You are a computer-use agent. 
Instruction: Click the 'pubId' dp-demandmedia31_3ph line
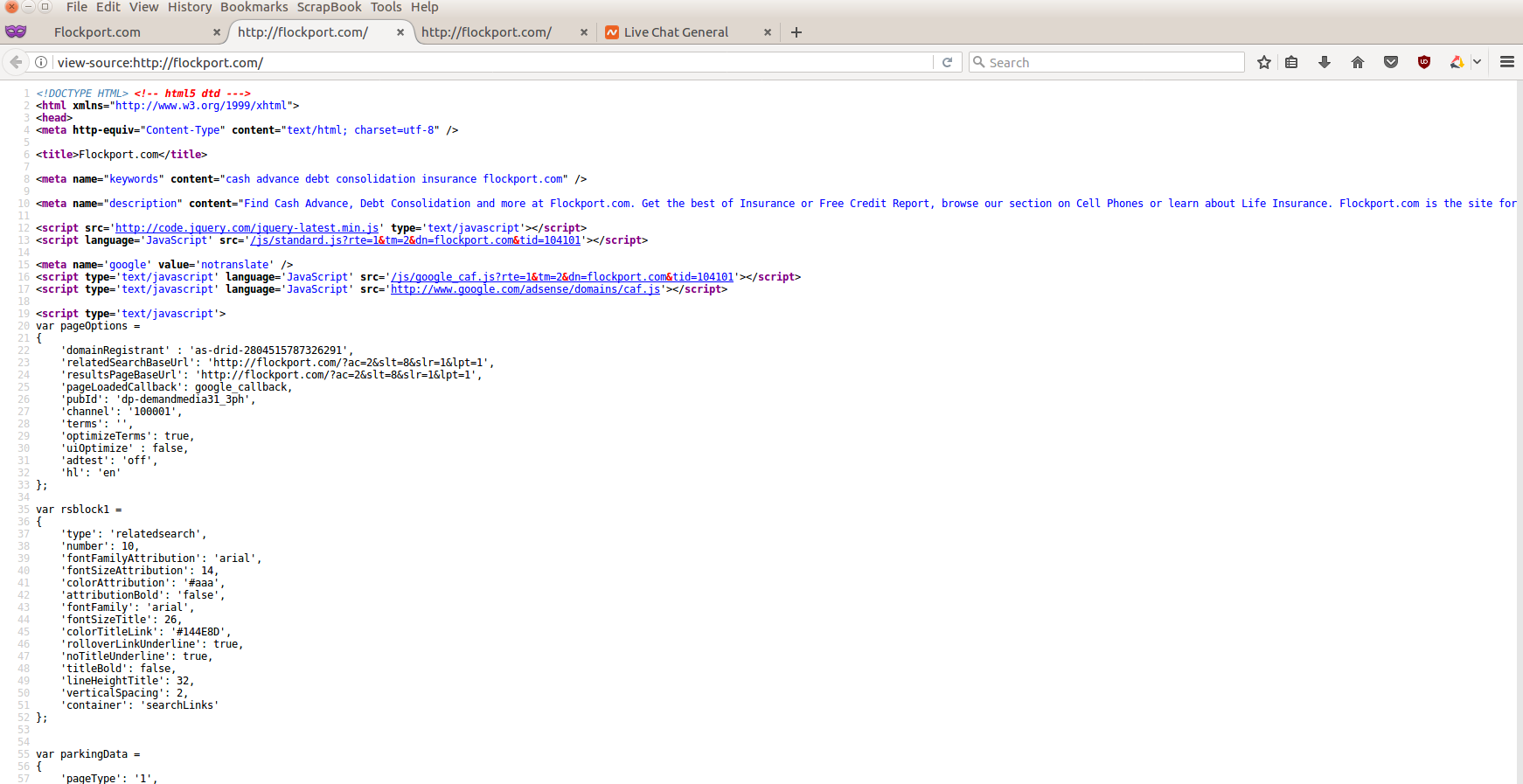click(x=158, y=399)
